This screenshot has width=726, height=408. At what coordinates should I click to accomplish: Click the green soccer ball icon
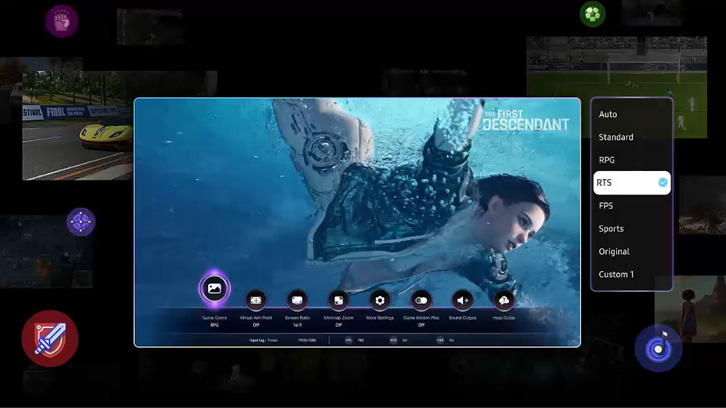[593, 14]
